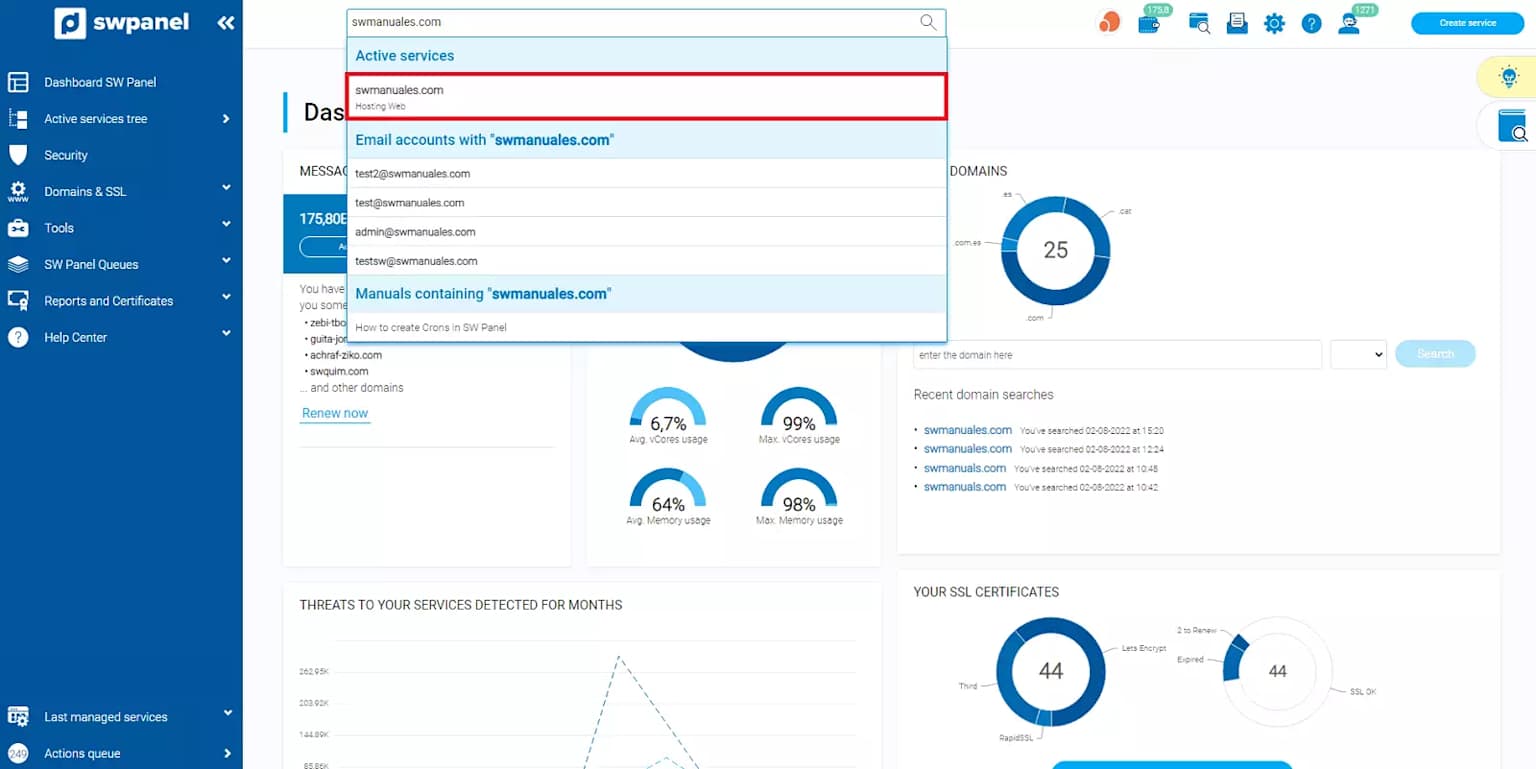Select admin@swmanuales.com email result
This screenshot has width=1536, height=769.
(x=646, y=232)
